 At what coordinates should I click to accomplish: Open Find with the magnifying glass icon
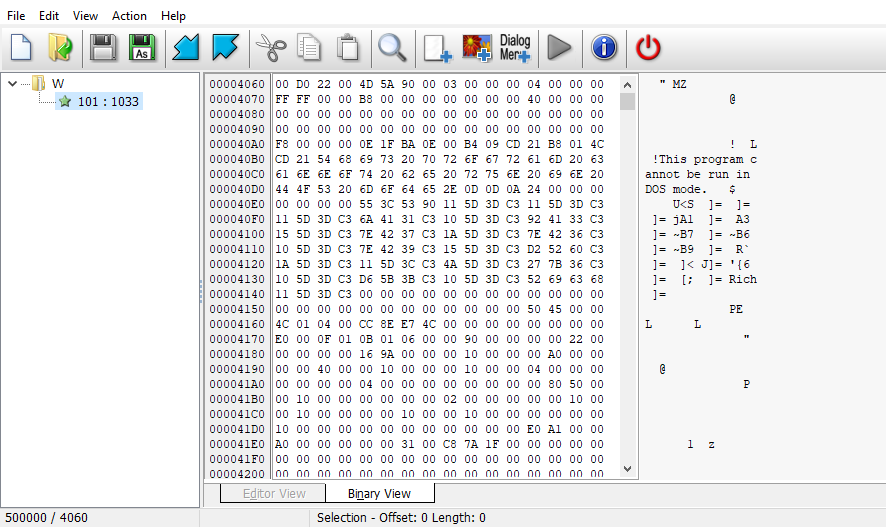point(391,47)
